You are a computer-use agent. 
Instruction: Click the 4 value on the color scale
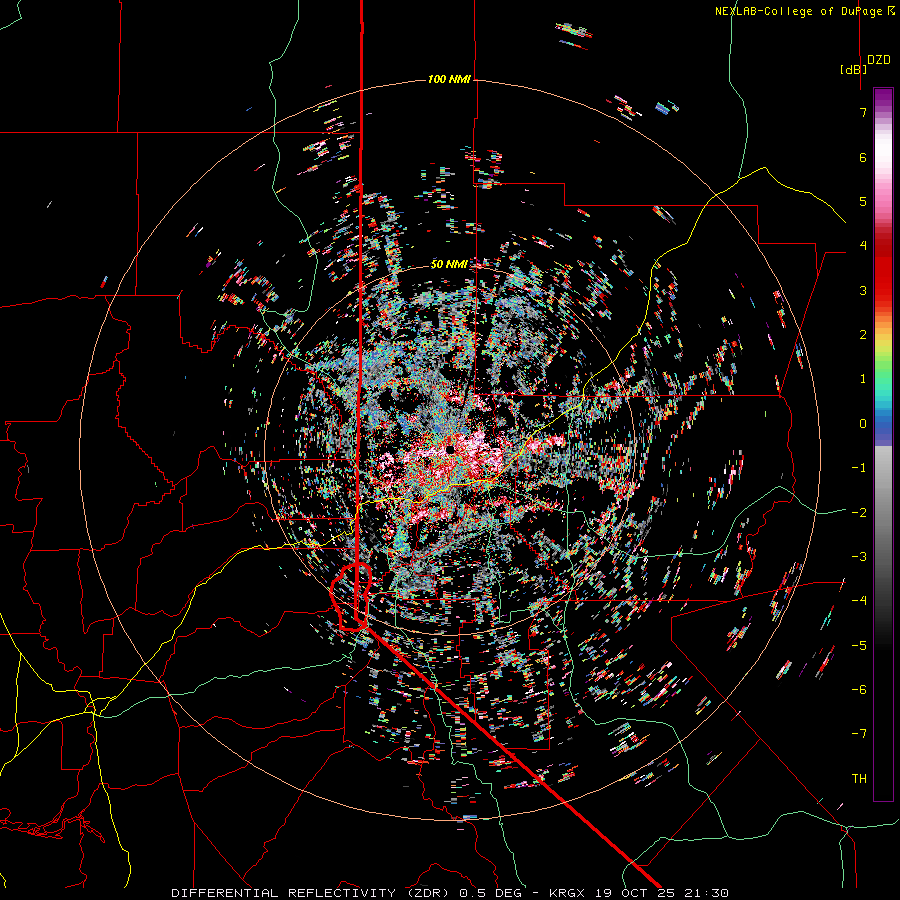click(863, 246)
